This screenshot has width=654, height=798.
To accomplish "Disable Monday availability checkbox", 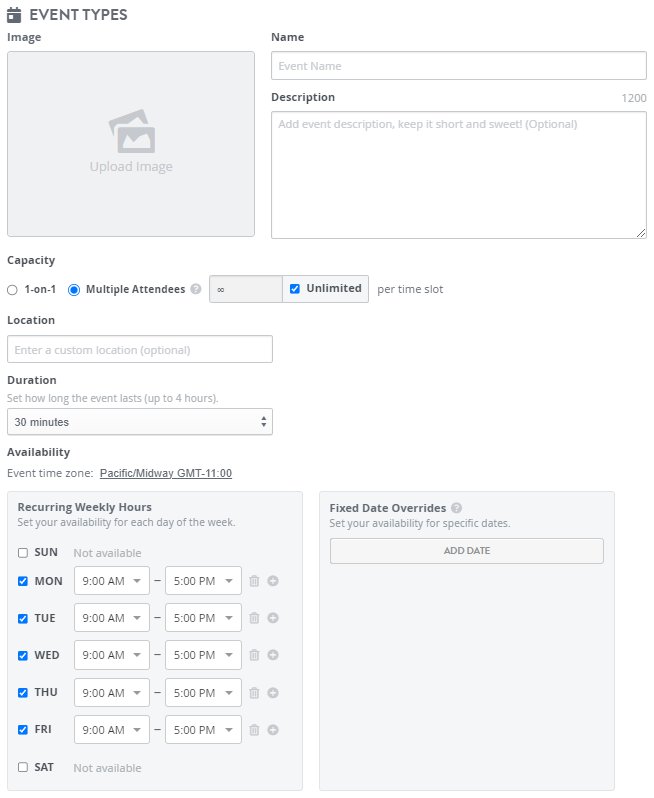I will pos(23,581).
